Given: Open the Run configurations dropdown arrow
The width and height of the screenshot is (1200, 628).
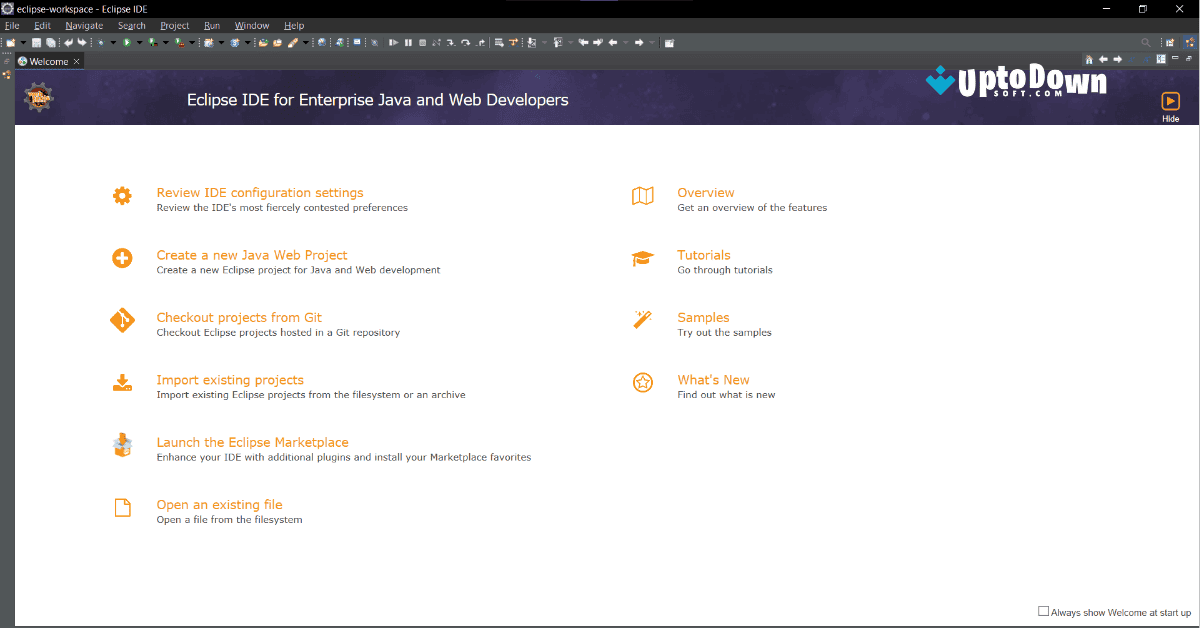Looking at the screenshot, I should 139,42.
